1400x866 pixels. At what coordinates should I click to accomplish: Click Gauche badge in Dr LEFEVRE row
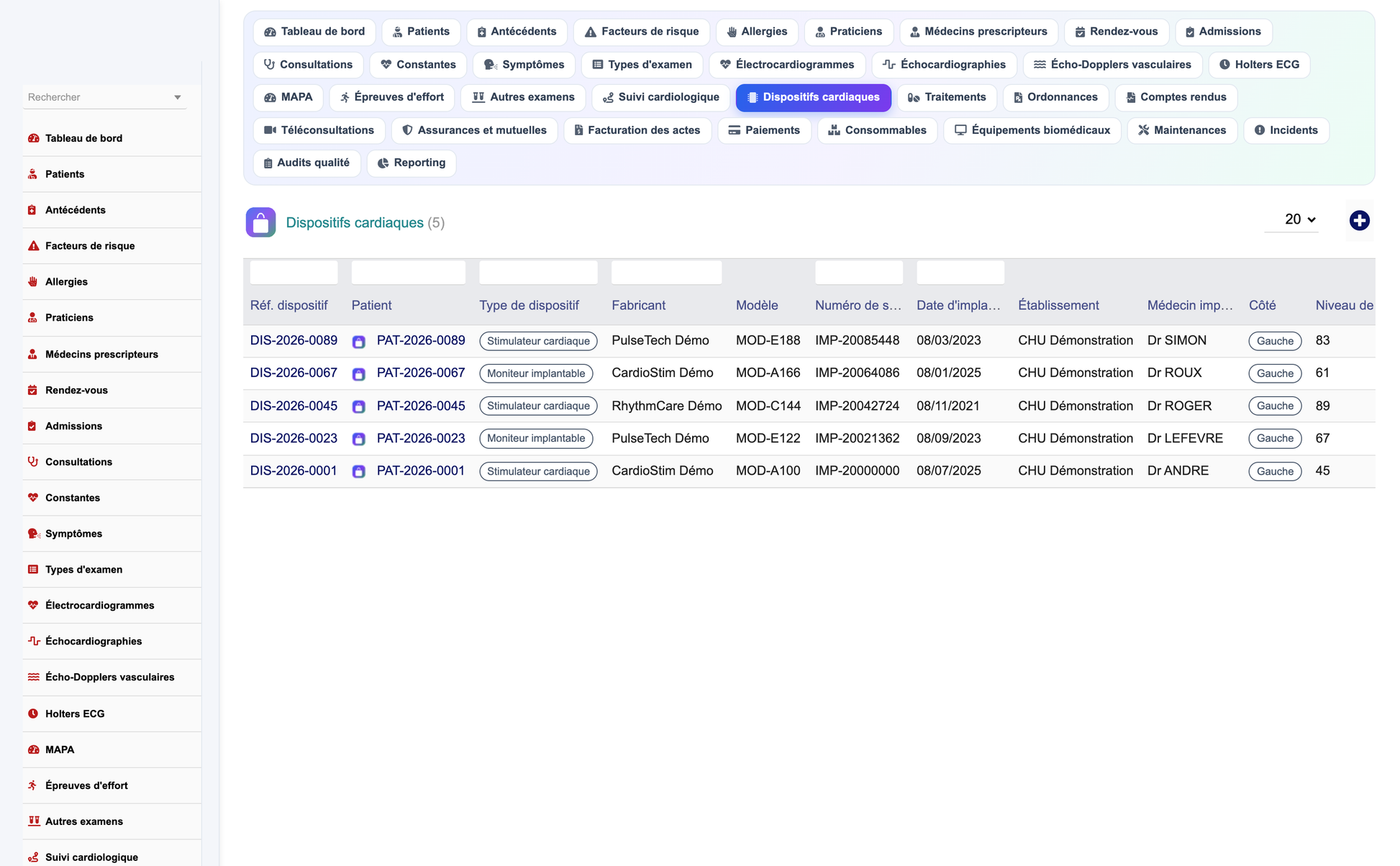pos(1275,439)
